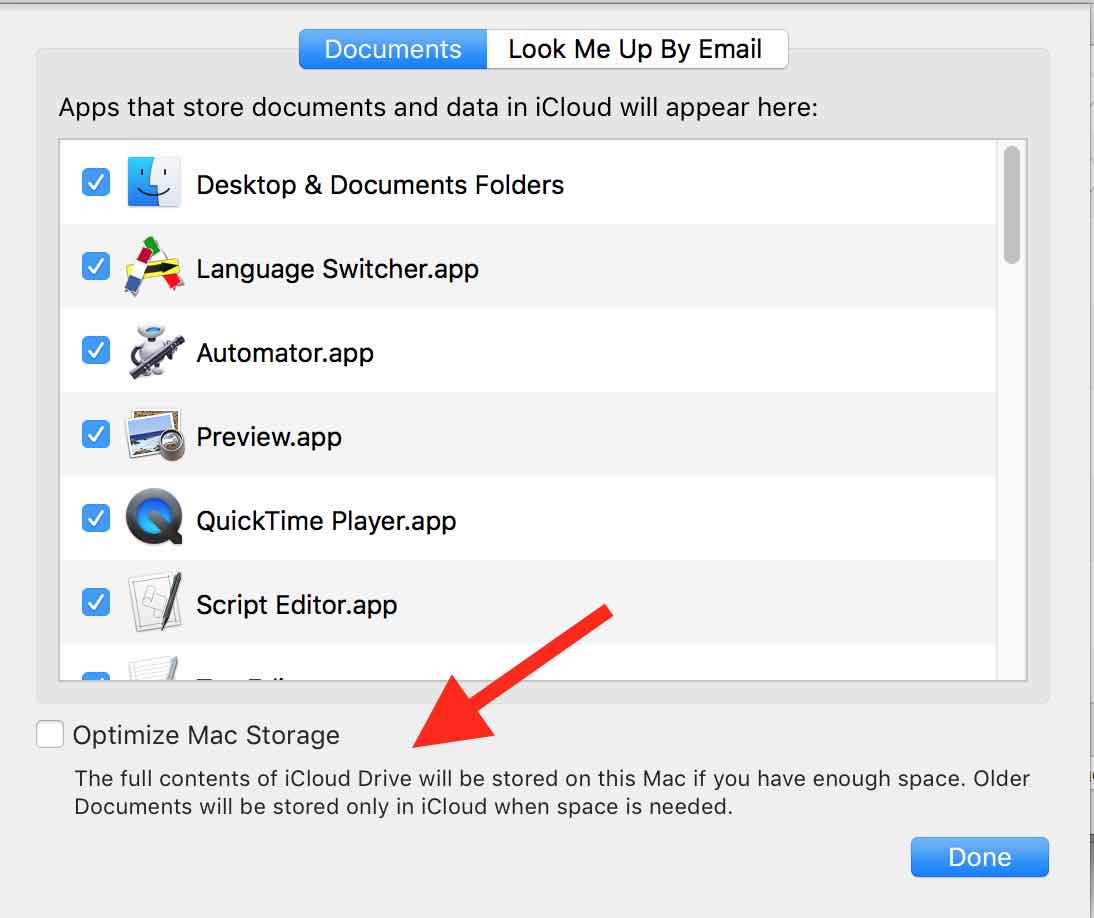The image size is (1094, 918).
Task: Click the Automator robot icon
Action: click(x=154, y=352)
